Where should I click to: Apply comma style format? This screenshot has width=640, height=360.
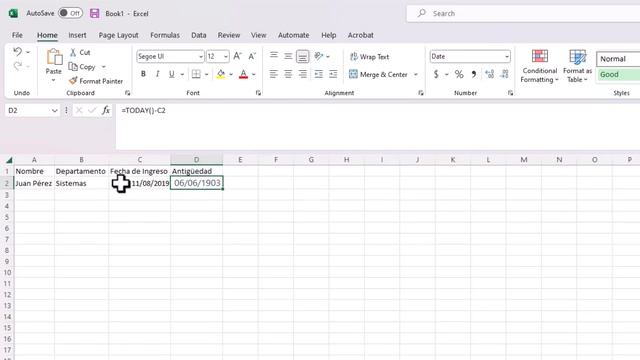coord(474,74)
